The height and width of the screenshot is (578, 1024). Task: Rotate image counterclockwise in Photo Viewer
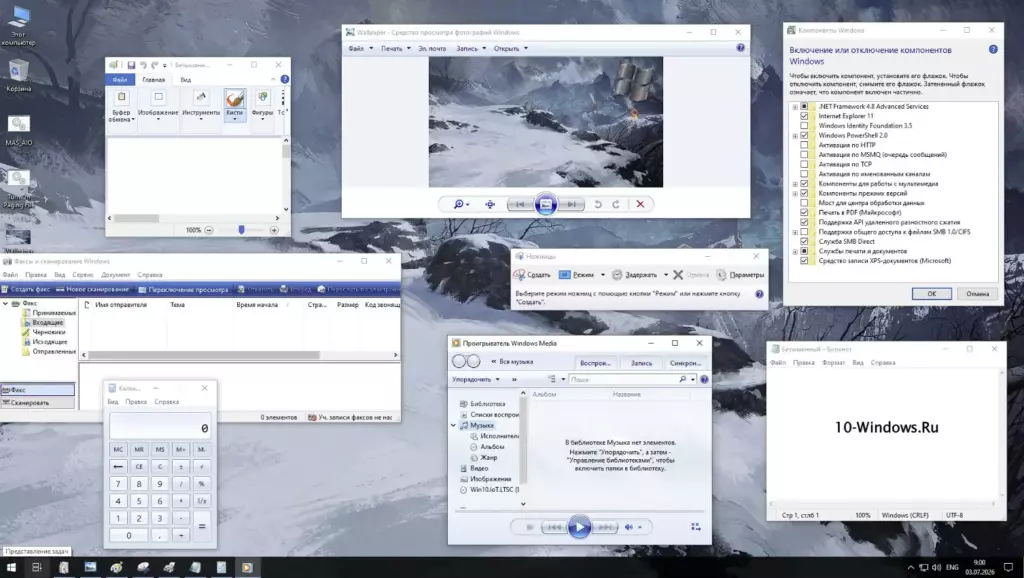[x=597, y=204]
